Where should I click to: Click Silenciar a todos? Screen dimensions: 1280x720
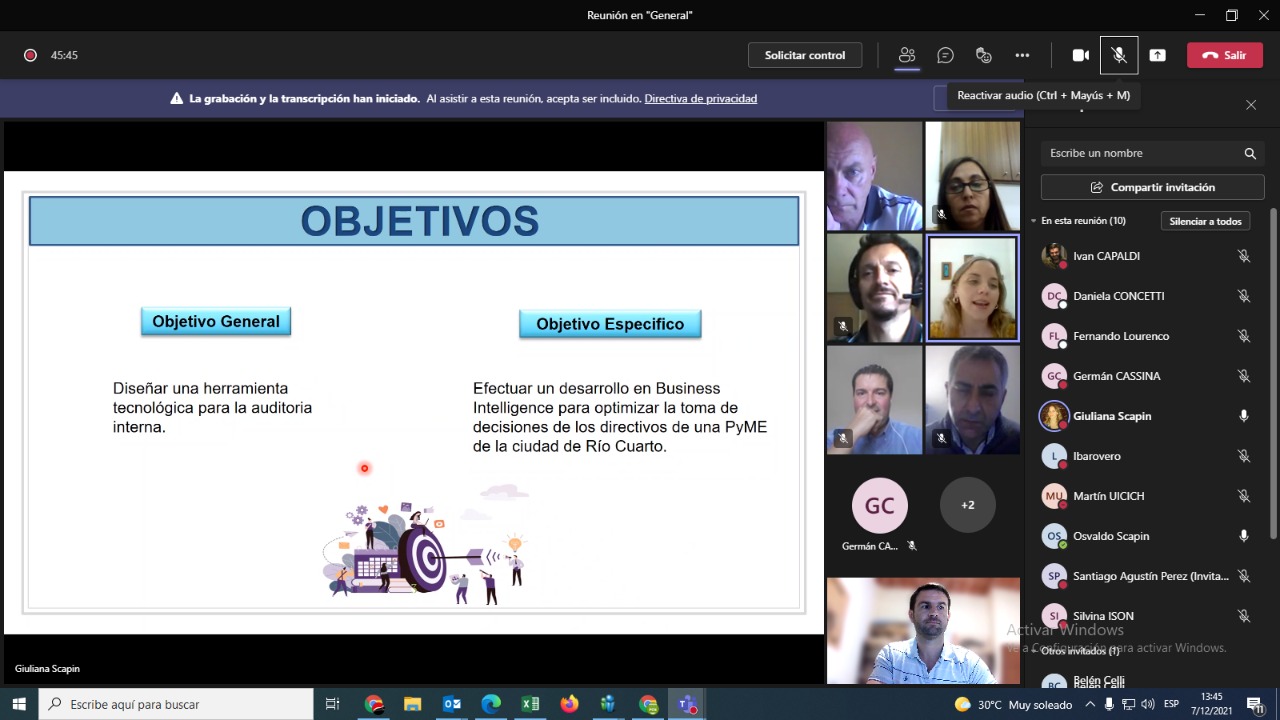pyautogui.click(x=1205, y=221)
